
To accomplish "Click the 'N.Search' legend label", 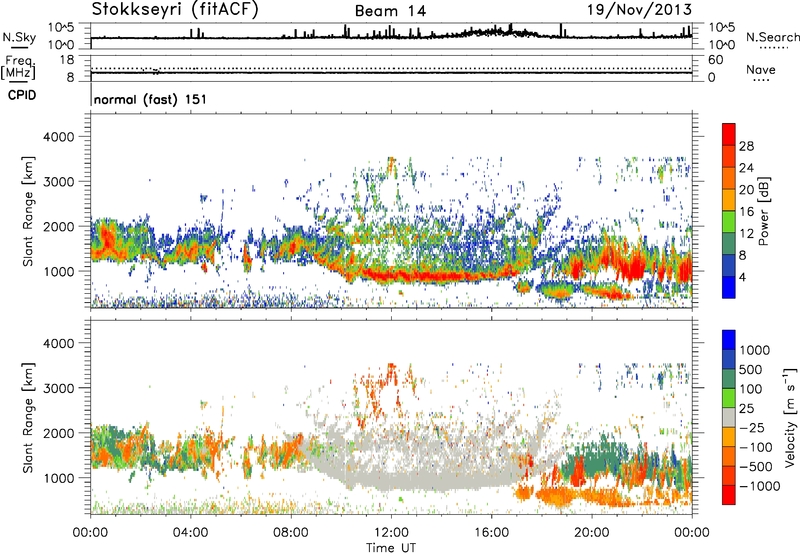I will point(772,37).
